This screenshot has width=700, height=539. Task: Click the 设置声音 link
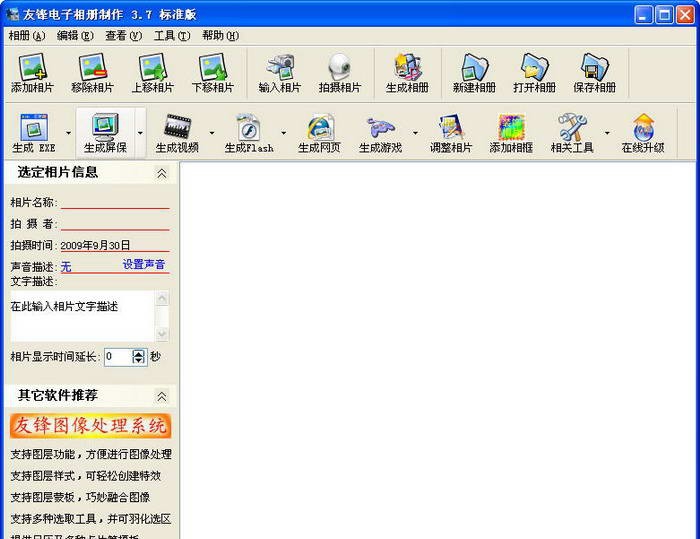pos(144,264)
